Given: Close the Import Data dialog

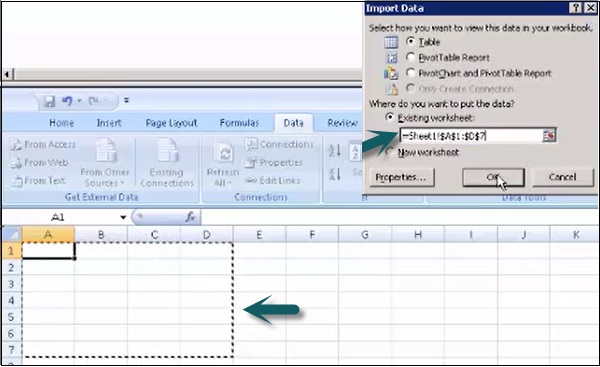Looking at the screenshot, I should (x=590, y=8).
